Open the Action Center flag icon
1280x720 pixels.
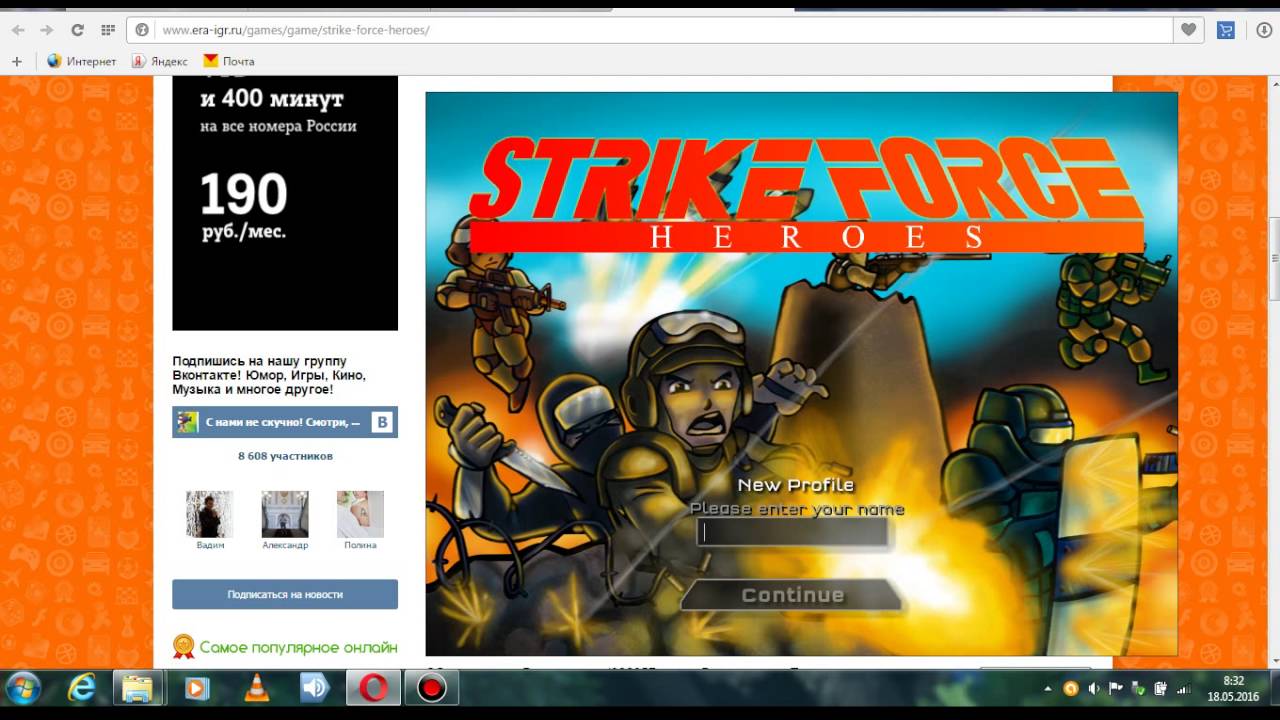point(1115,688)
